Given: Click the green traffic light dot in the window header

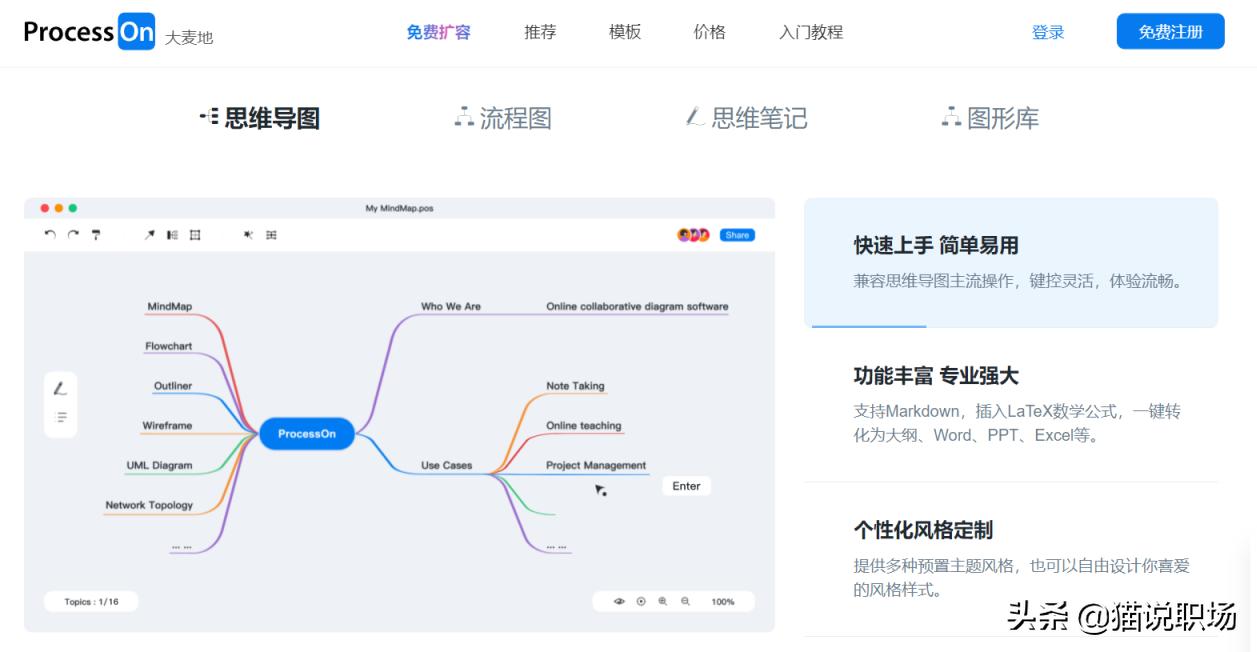Looking at the screenshot, I should [72, 207].
